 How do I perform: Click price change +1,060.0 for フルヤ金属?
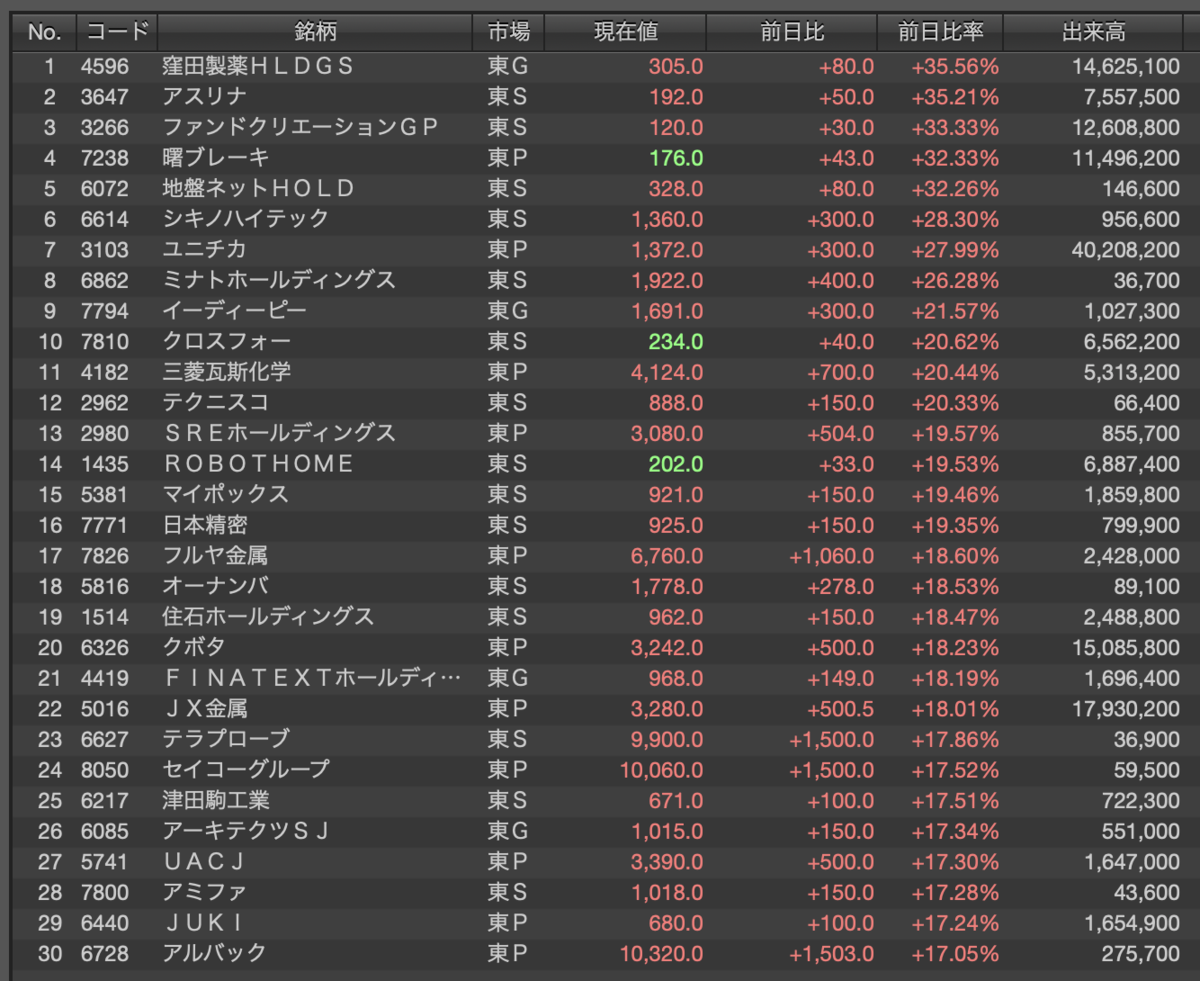coord(832,555)
